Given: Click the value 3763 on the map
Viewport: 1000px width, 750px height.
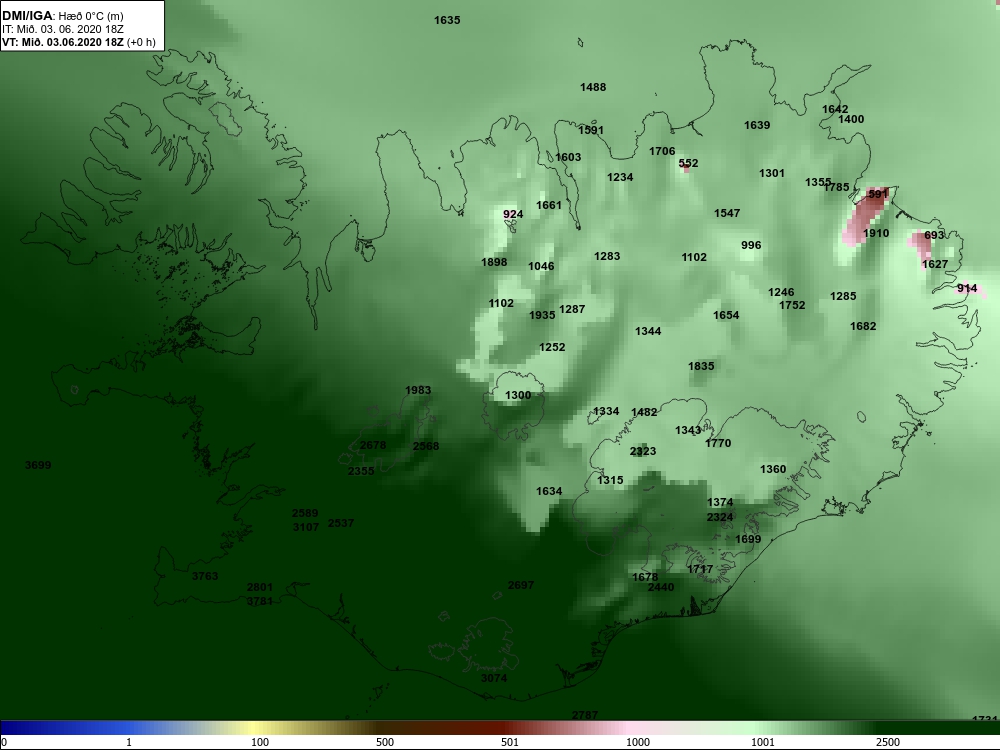Looking at the screenshot, I should pos(205,577).
